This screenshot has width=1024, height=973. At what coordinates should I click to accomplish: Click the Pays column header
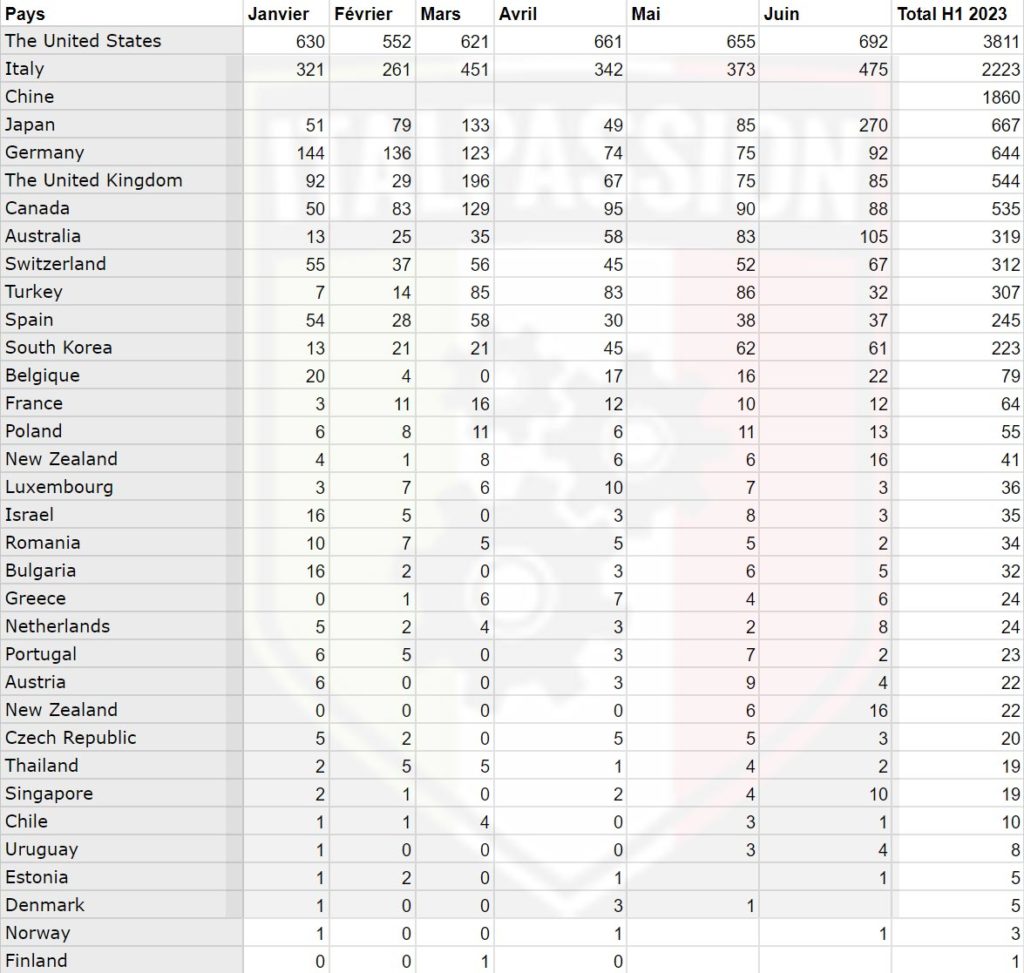tap(25, 14)
